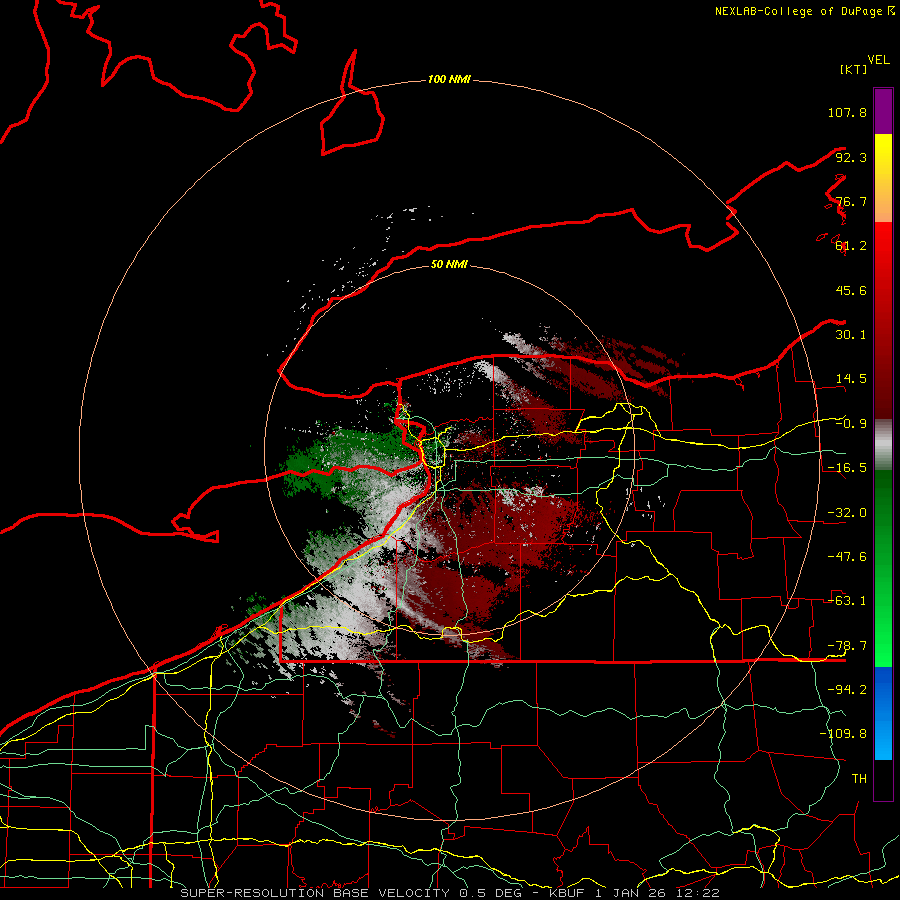Click the TH label below the scale
The width and height of the screenshot is (900, 900).
pos(859,779)
